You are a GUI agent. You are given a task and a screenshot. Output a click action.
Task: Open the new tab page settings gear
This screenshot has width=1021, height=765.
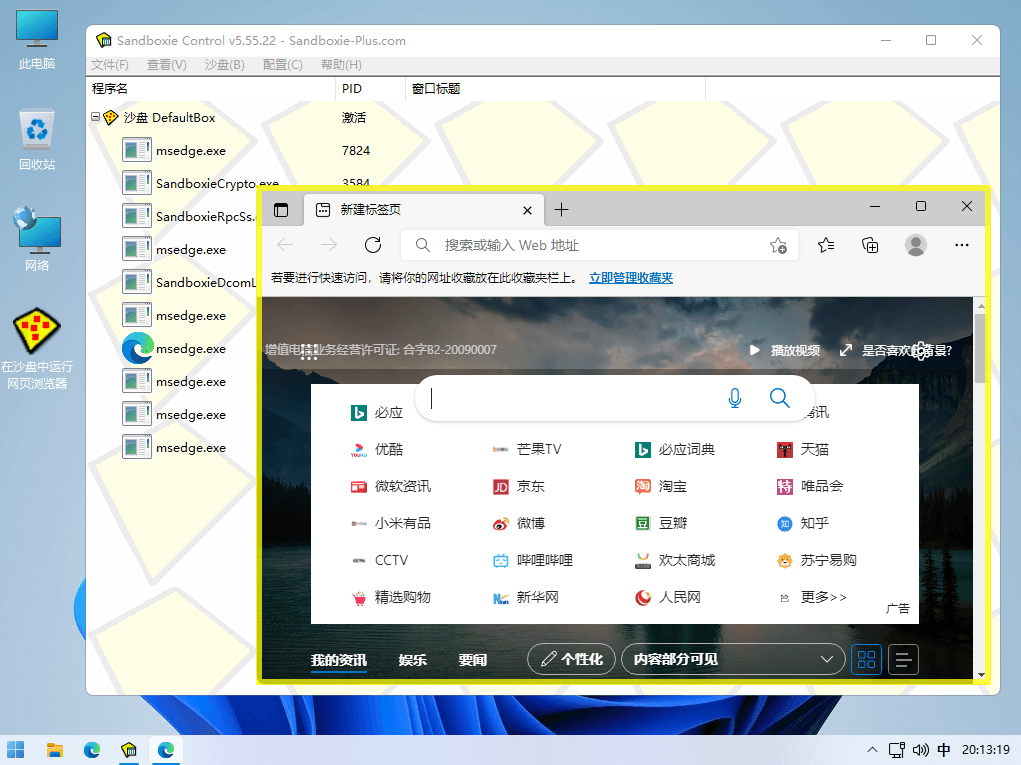coord(920,351)
